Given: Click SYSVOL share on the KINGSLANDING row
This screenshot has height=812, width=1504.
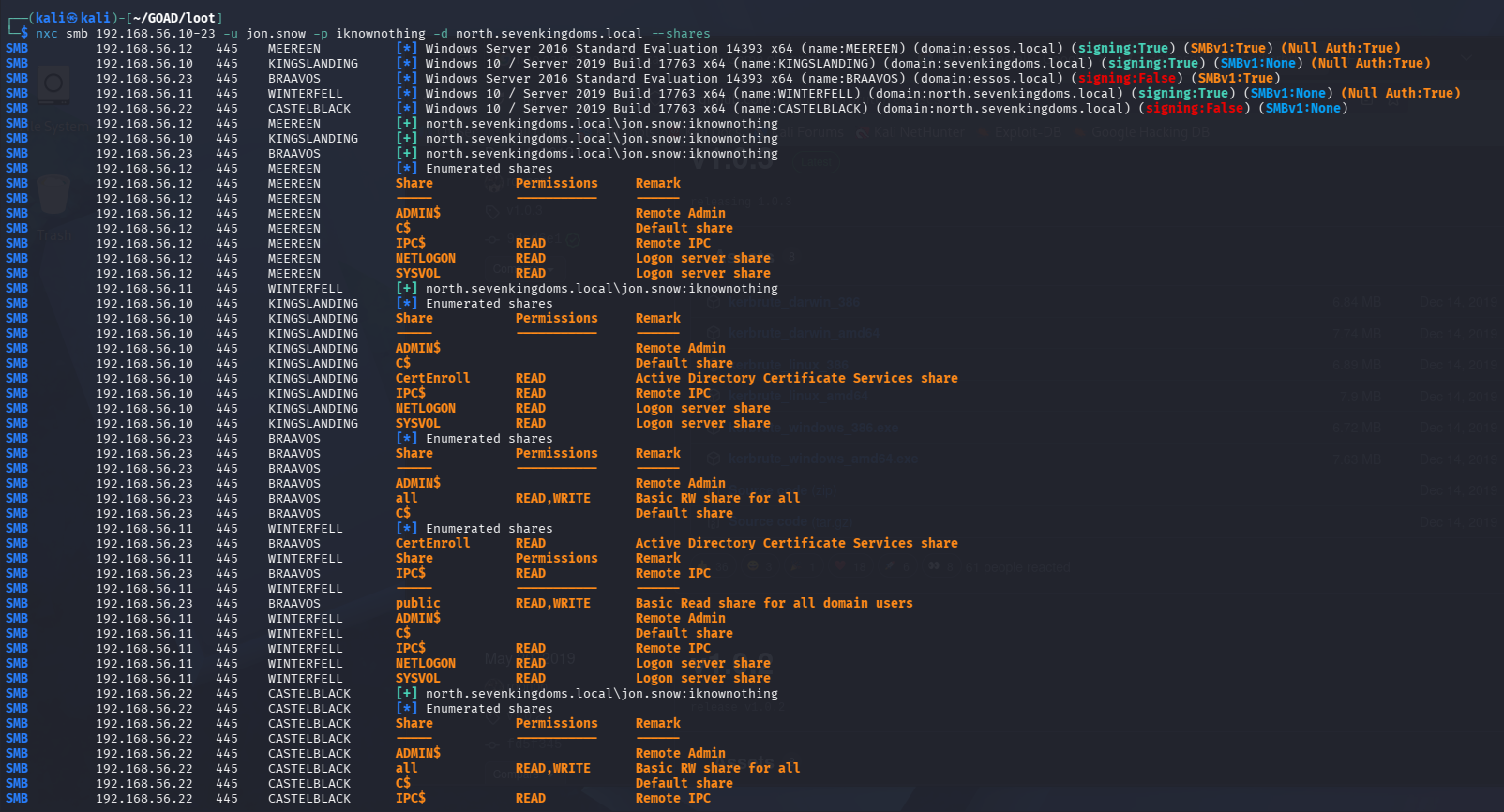Looking at the screenshot, I should pyautogui.click(x=418, y=423).
